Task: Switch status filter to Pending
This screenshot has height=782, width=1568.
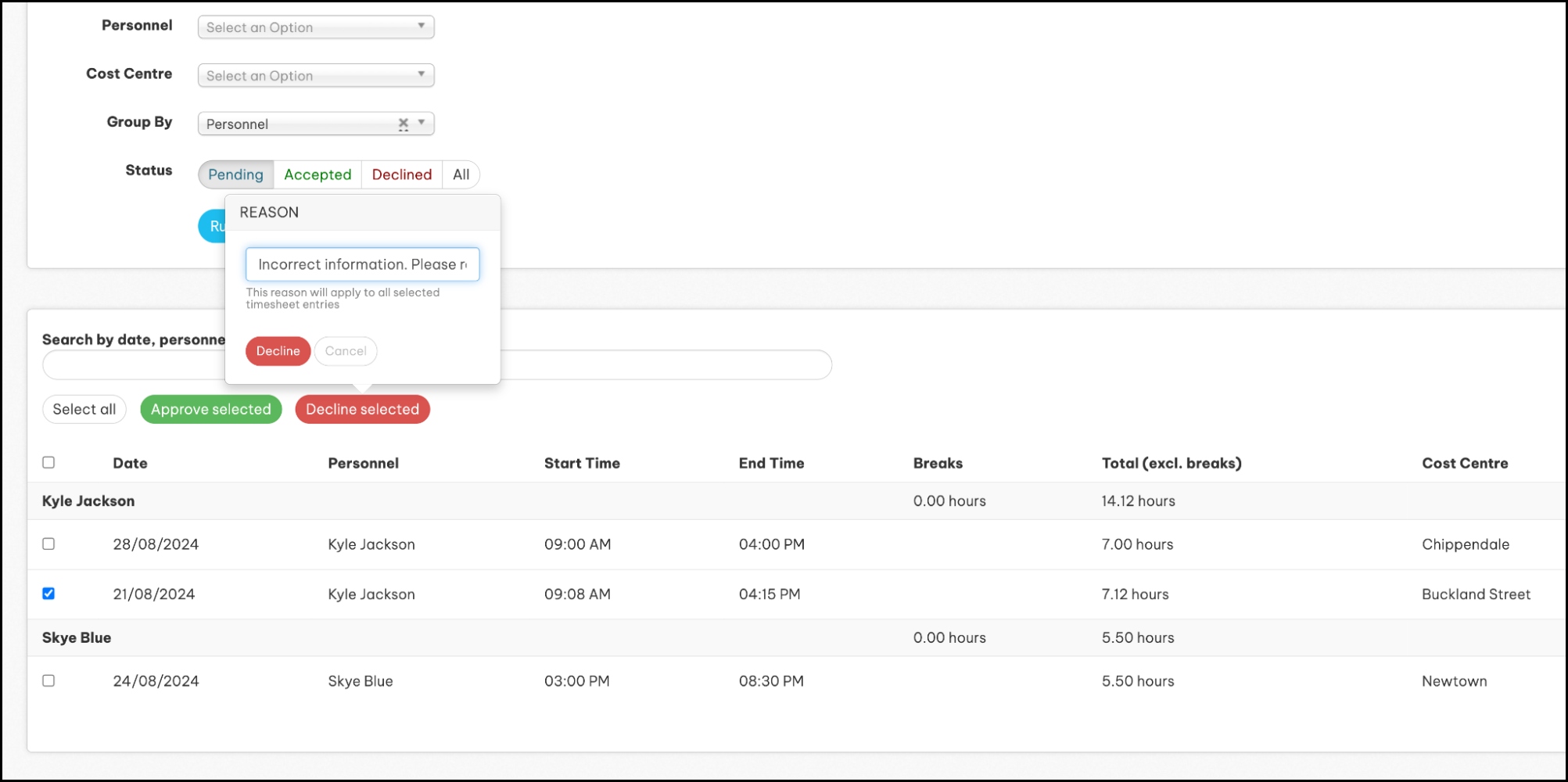Action: (x=235, y=174)
